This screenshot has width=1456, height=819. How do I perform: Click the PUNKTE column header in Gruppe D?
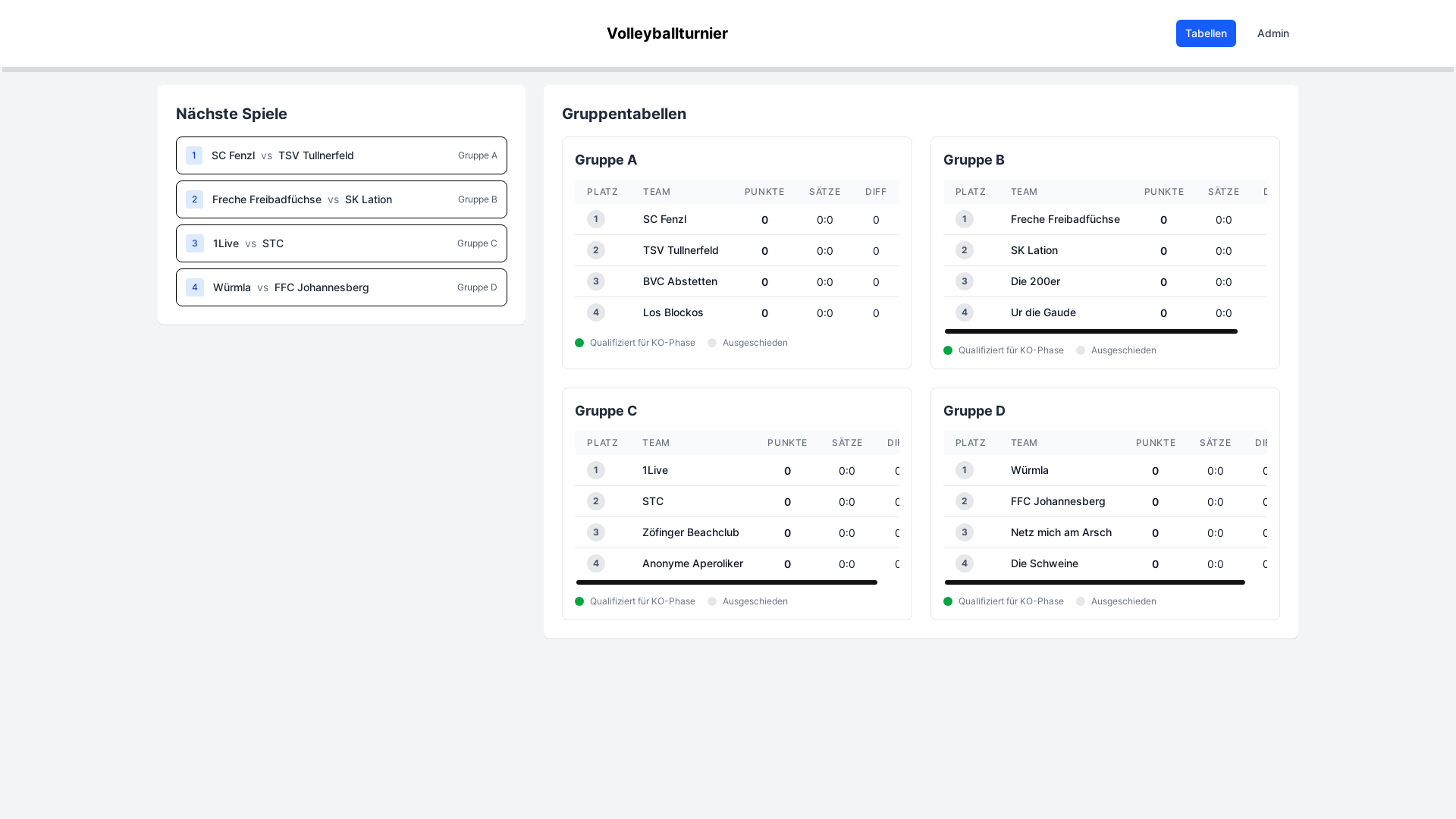pos(1156,443)
